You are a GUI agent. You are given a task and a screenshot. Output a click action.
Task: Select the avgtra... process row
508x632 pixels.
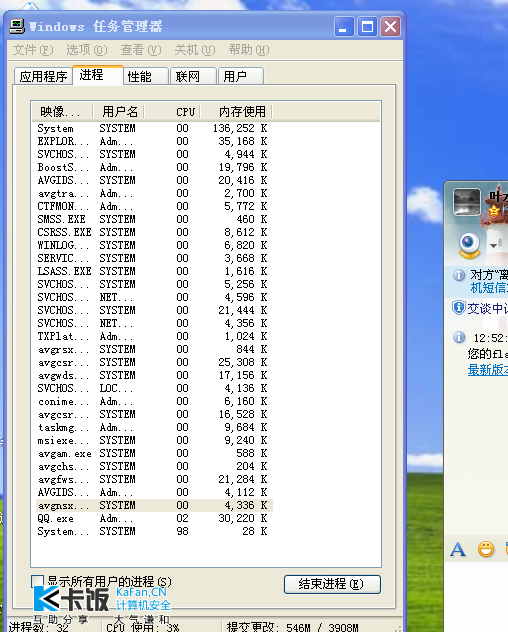[x=154, y=193]
